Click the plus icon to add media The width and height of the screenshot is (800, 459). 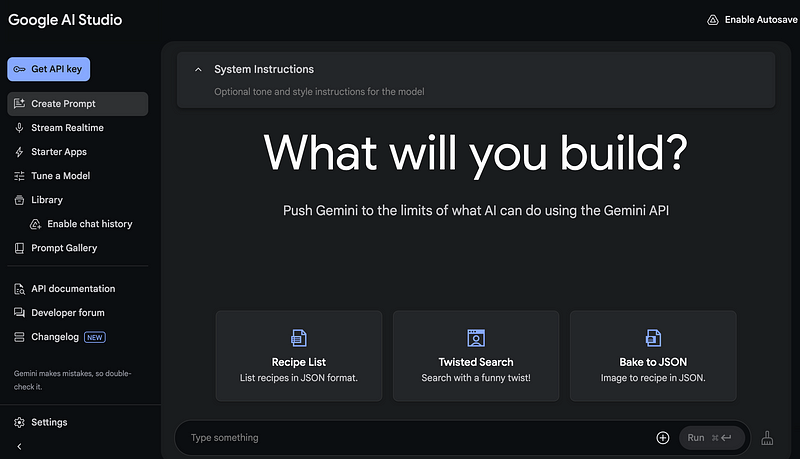[663, 438]
